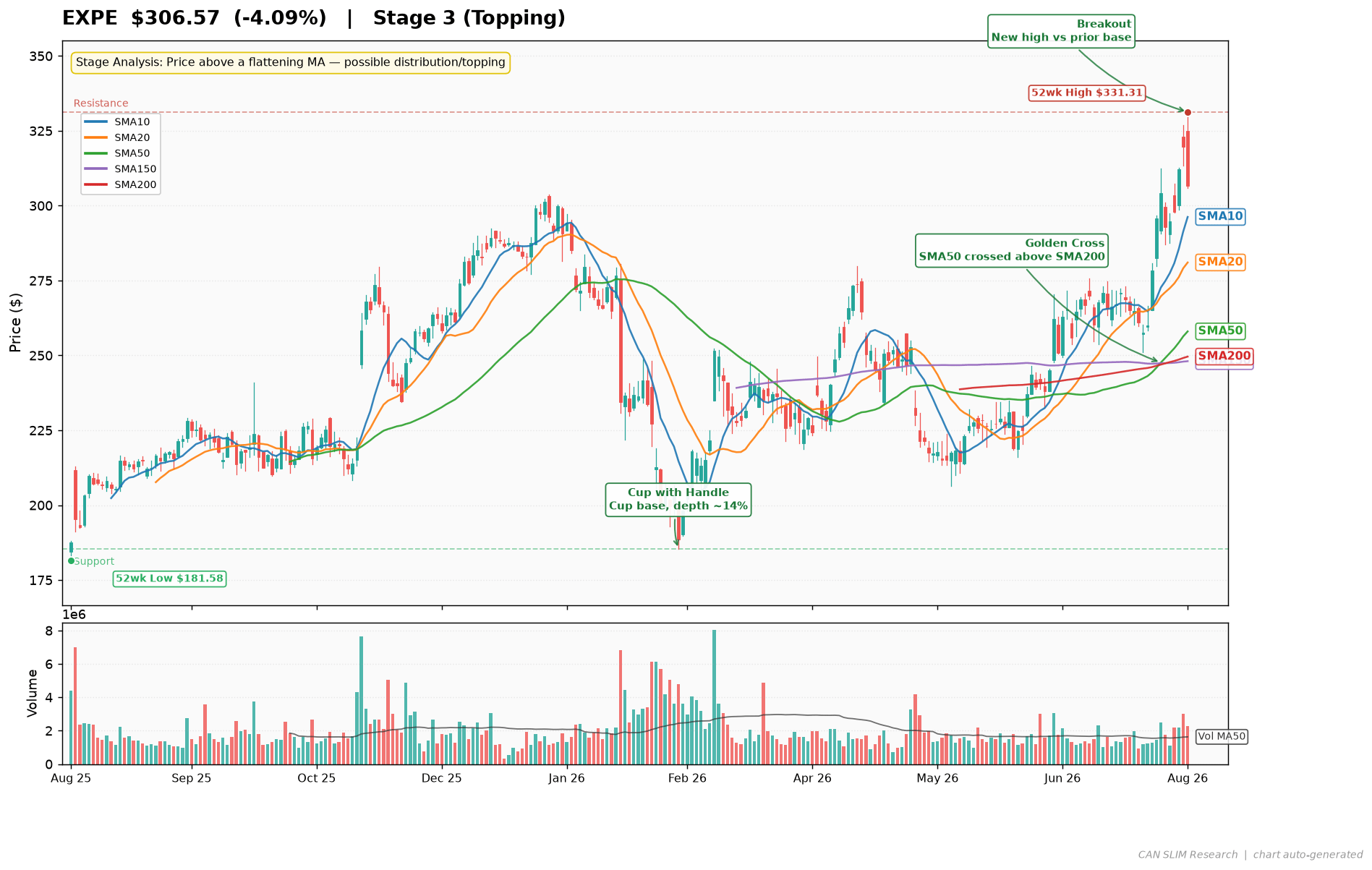
Task: Click the 4 tick on the volume axis
Action: click(x=49, y=698)
